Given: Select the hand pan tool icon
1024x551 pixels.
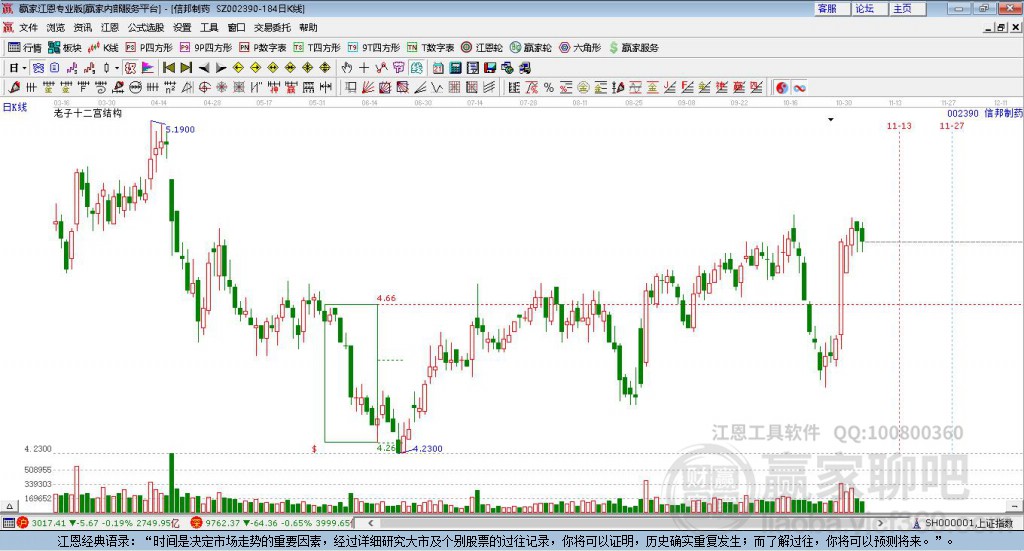Looking at the screenshot, I should tap(347, 68).
